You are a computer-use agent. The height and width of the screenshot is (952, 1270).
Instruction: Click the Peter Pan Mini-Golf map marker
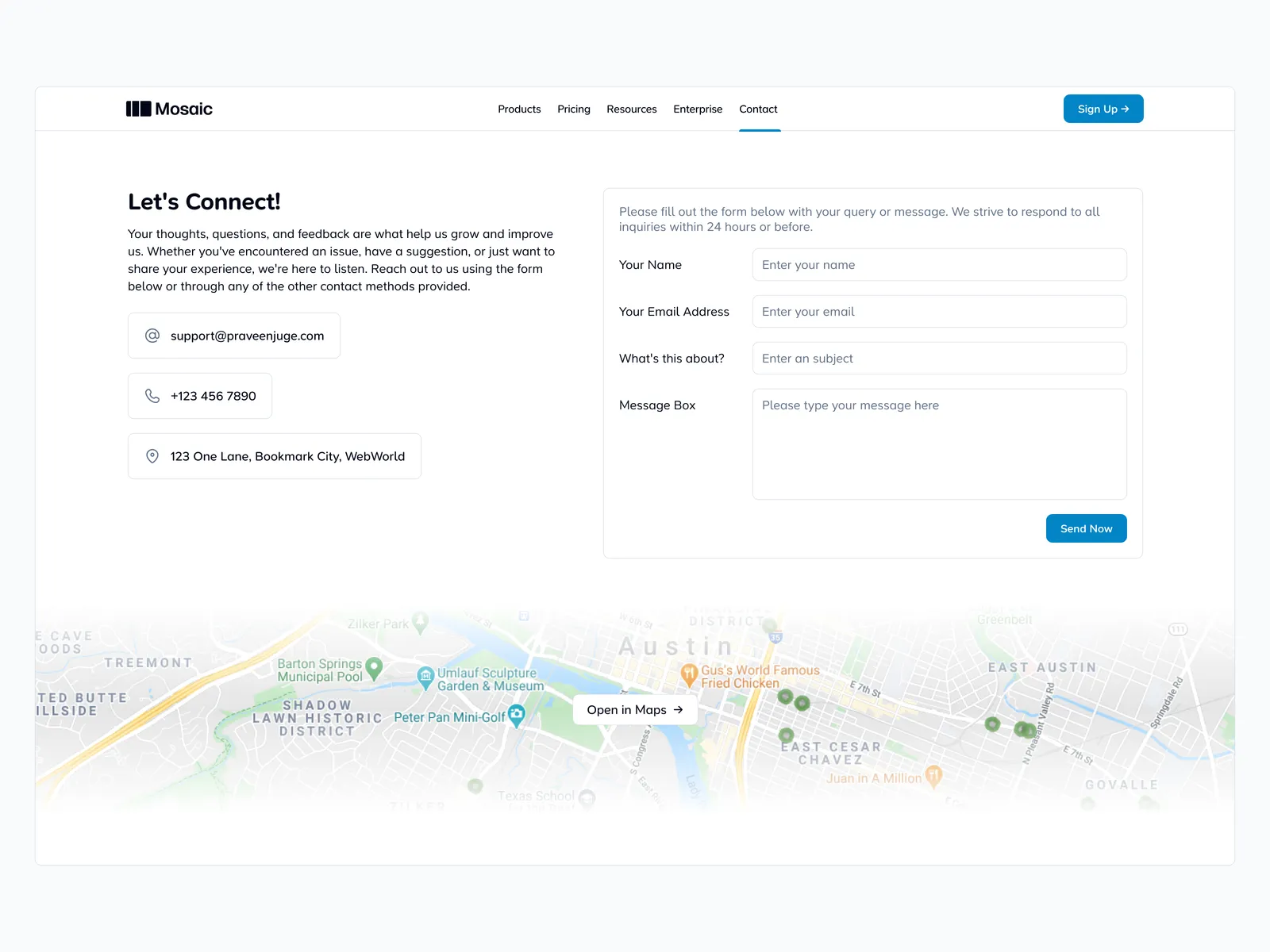coord(517,715)
